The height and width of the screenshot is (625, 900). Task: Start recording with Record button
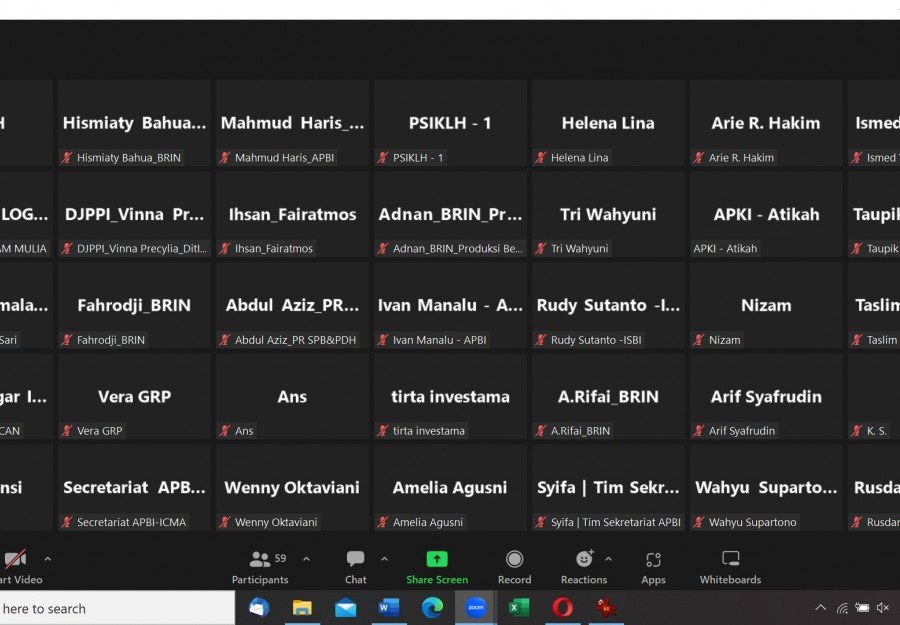coord(514,568)
